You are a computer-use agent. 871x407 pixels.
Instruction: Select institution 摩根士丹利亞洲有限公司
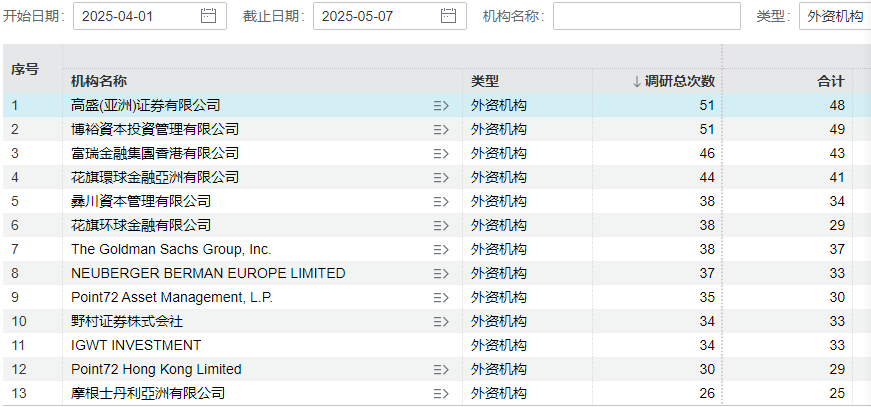tap(148, 393)
